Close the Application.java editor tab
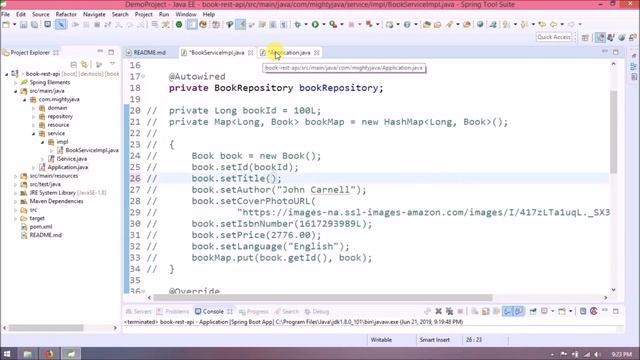 click(x=317, y=53)
